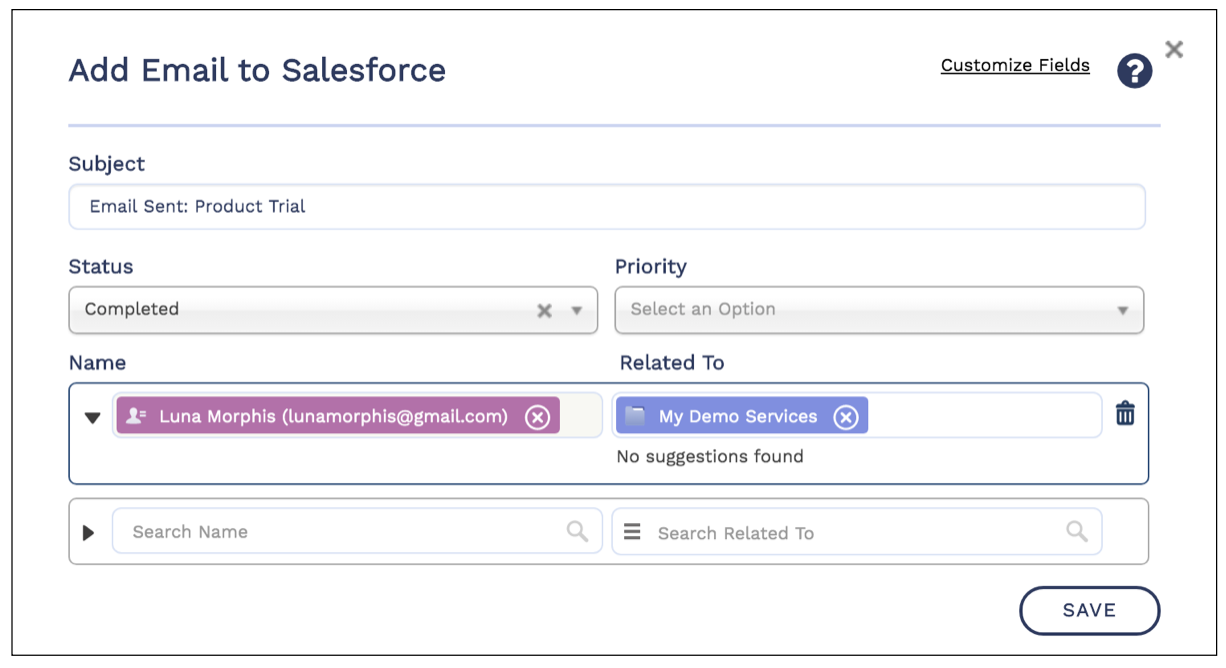Expand the empty search row triangle

88,533
